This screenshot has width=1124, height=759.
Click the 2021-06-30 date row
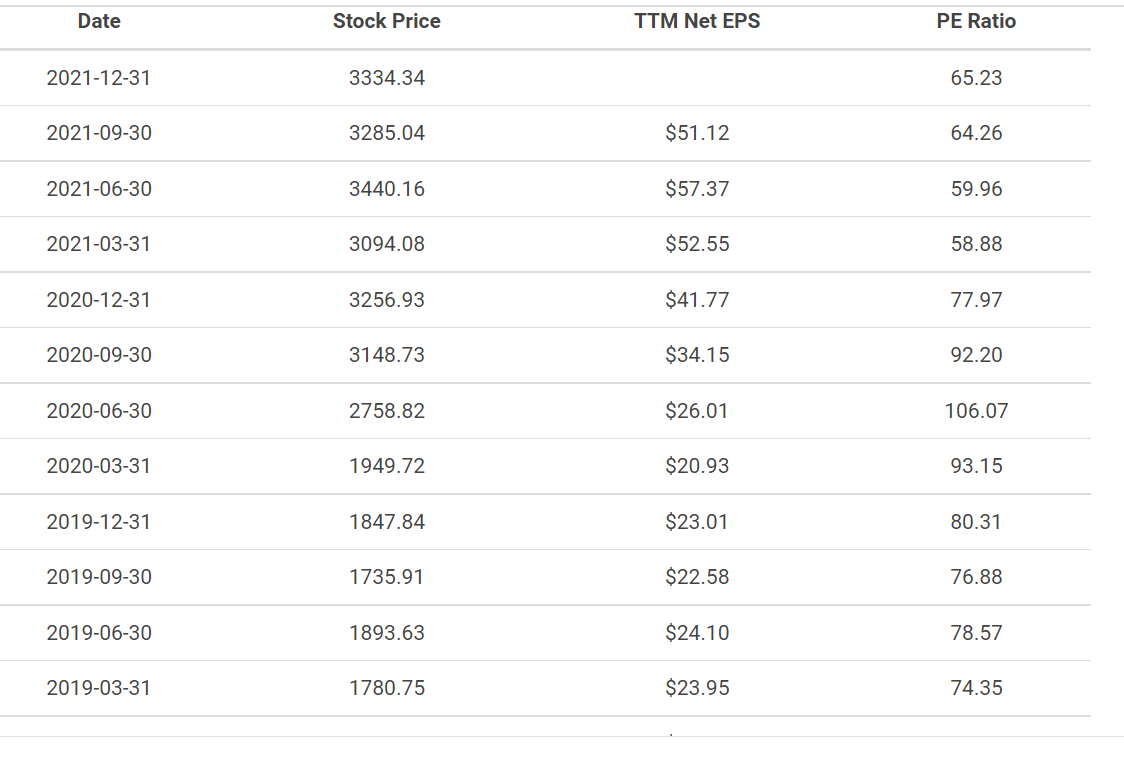[546, 188]
